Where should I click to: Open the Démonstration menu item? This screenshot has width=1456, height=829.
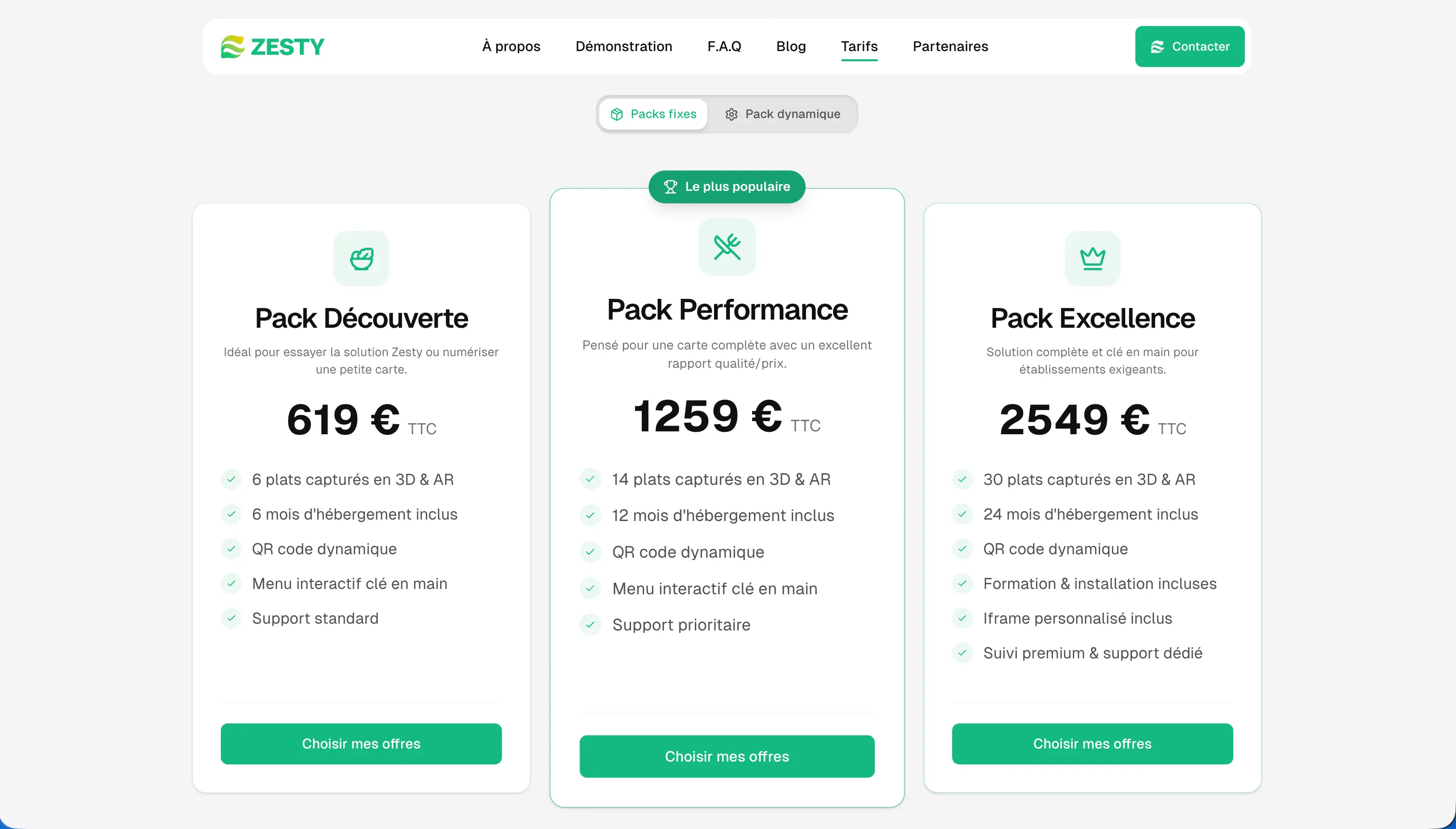[x=623, y=47]
